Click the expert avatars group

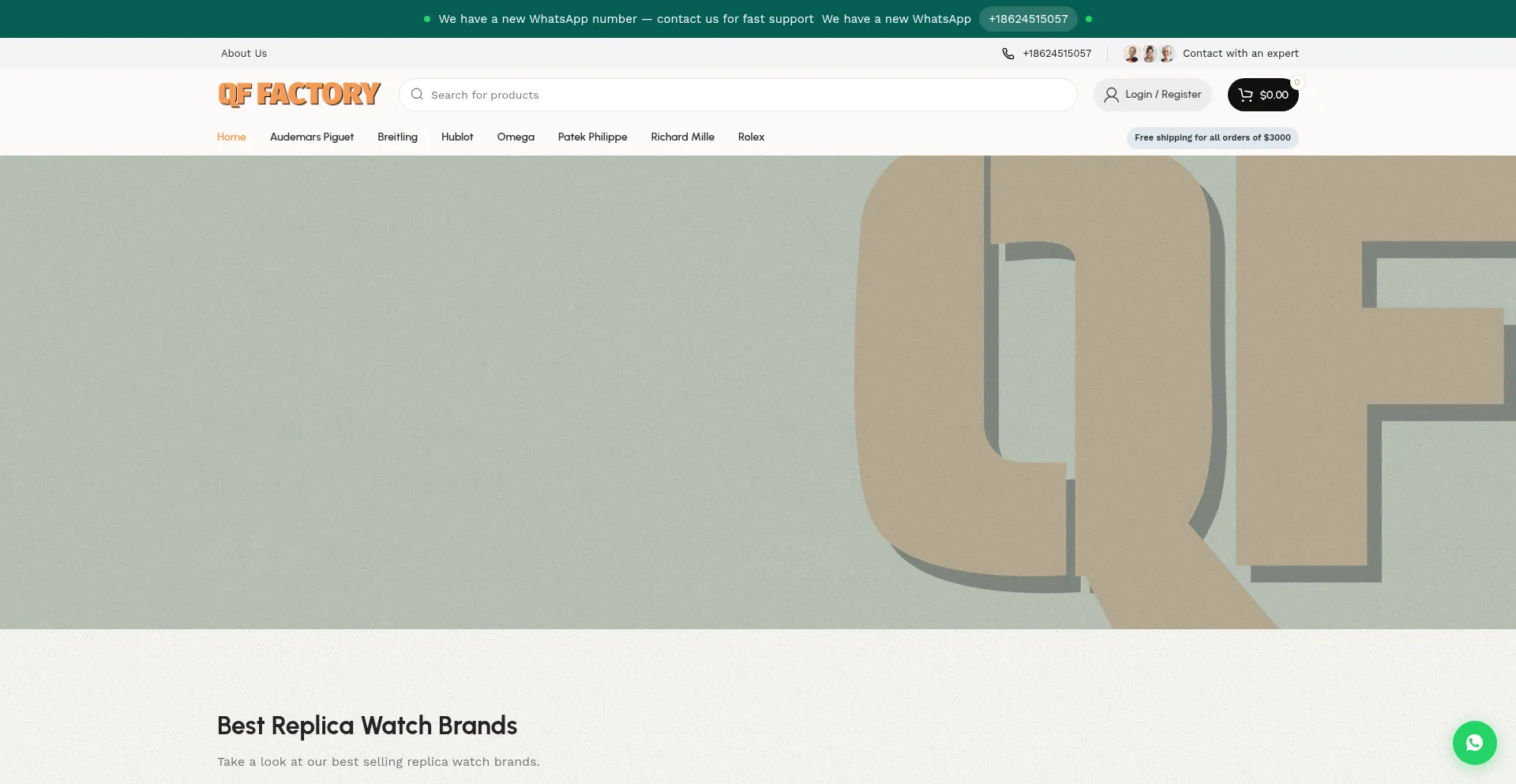tap(1149, 54)
